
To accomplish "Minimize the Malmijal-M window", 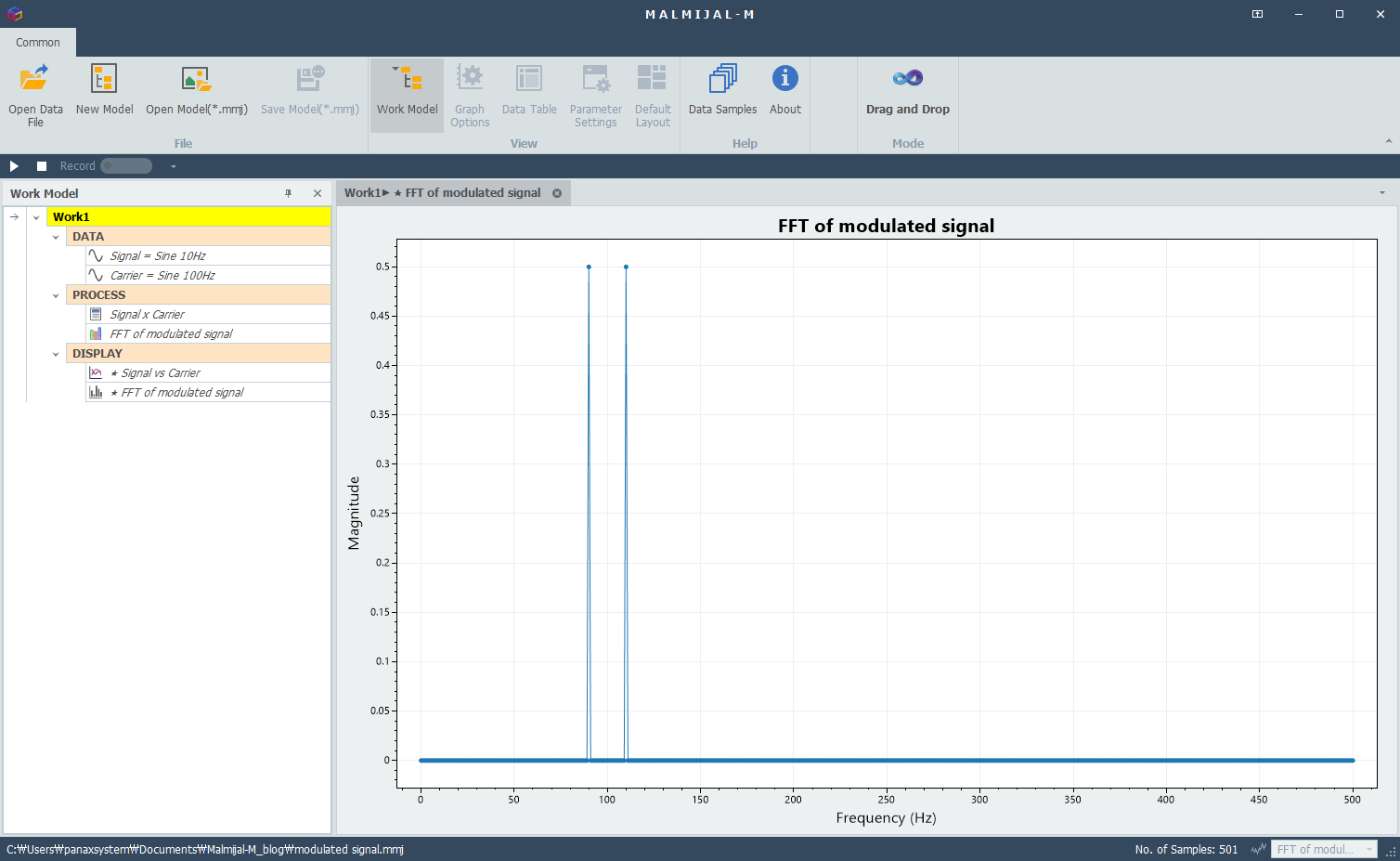I will (x=1299, y=14).
